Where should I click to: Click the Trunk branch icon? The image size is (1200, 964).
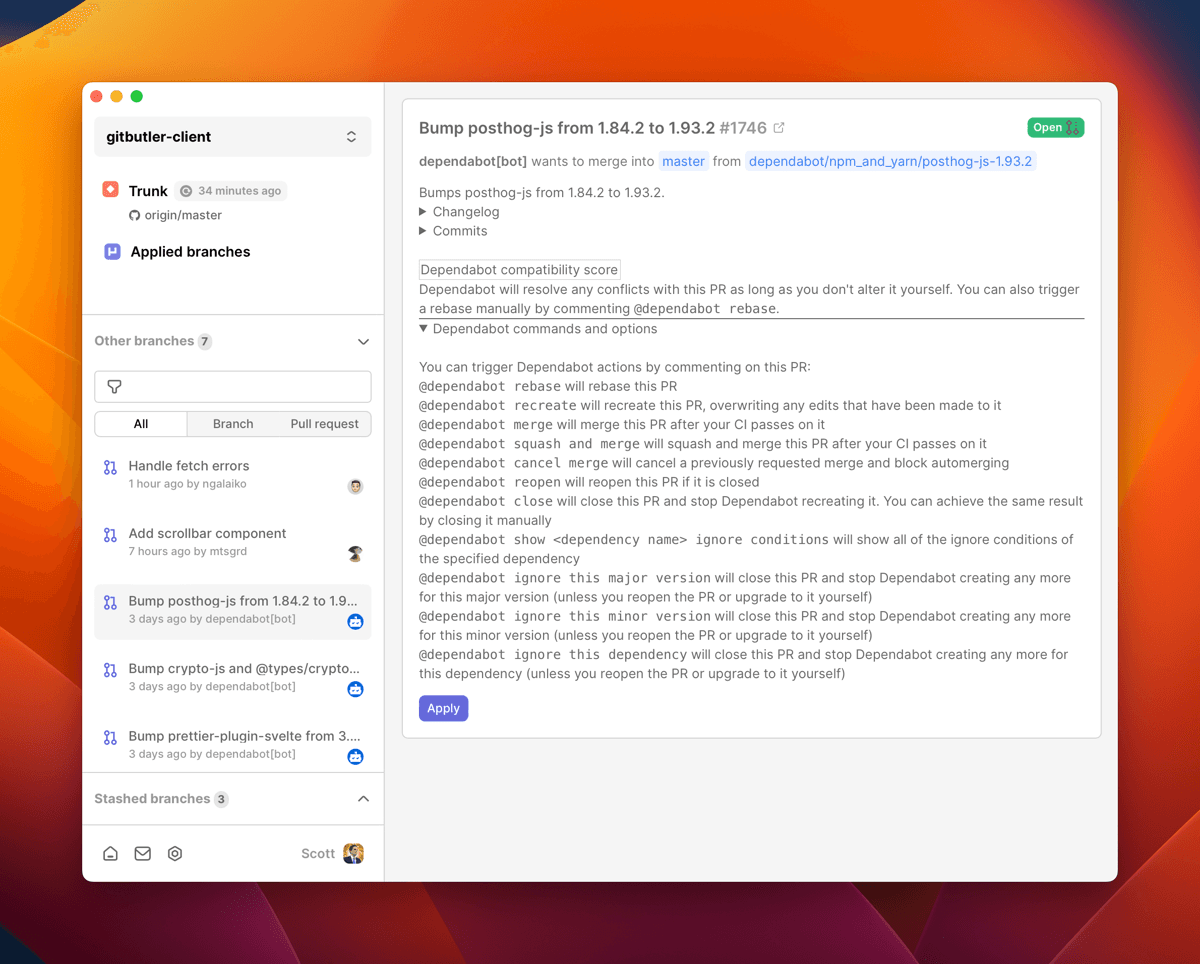(111, 189)
